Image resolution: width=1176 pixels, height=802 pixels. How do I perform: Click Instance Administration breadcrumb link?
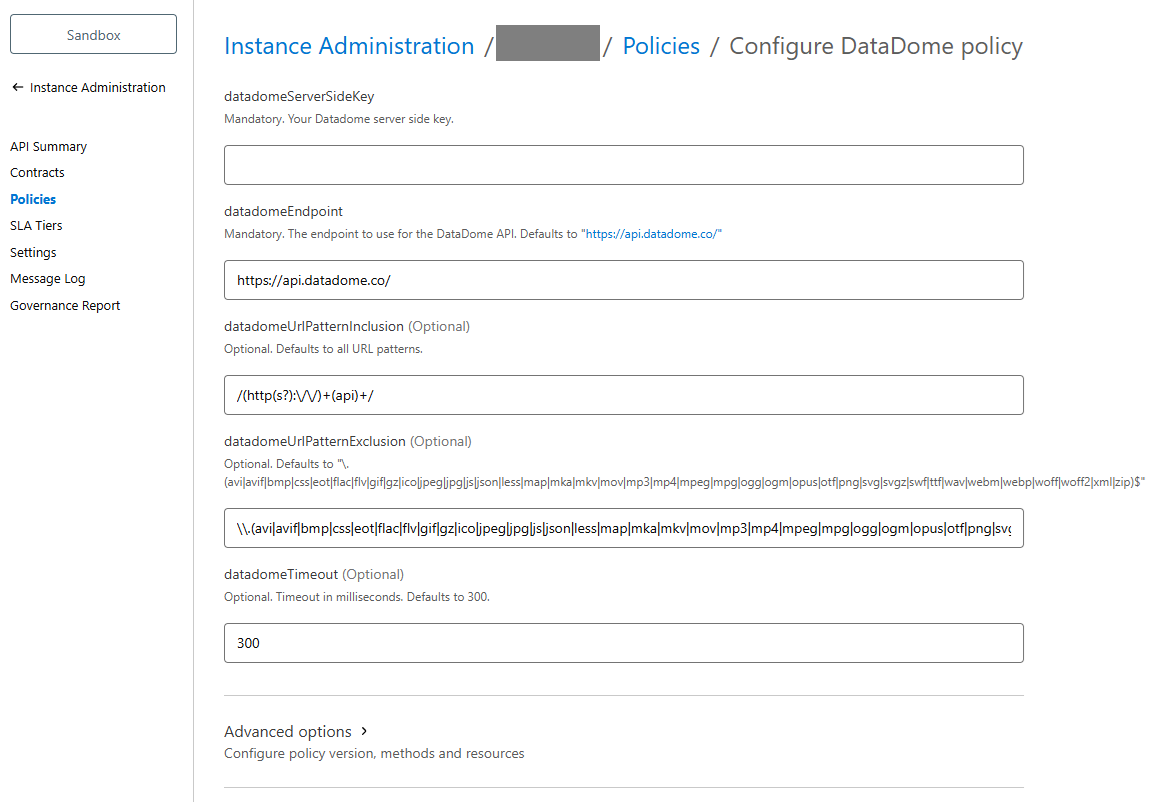coord(350,46)
